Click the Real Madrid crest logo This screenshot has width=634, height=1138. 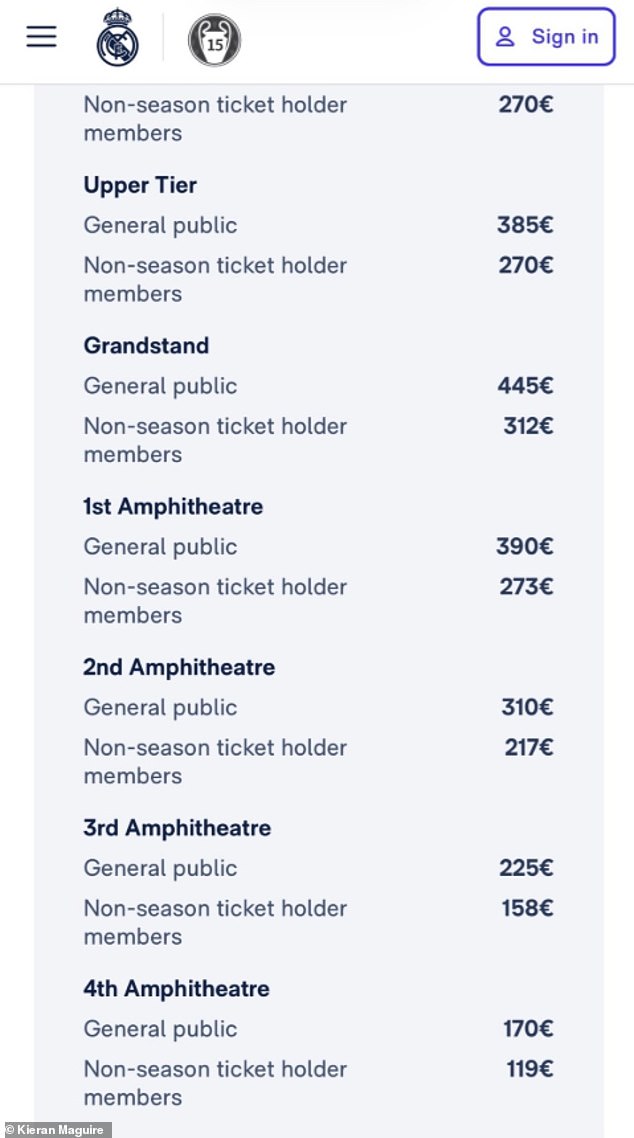pos(117,40)
